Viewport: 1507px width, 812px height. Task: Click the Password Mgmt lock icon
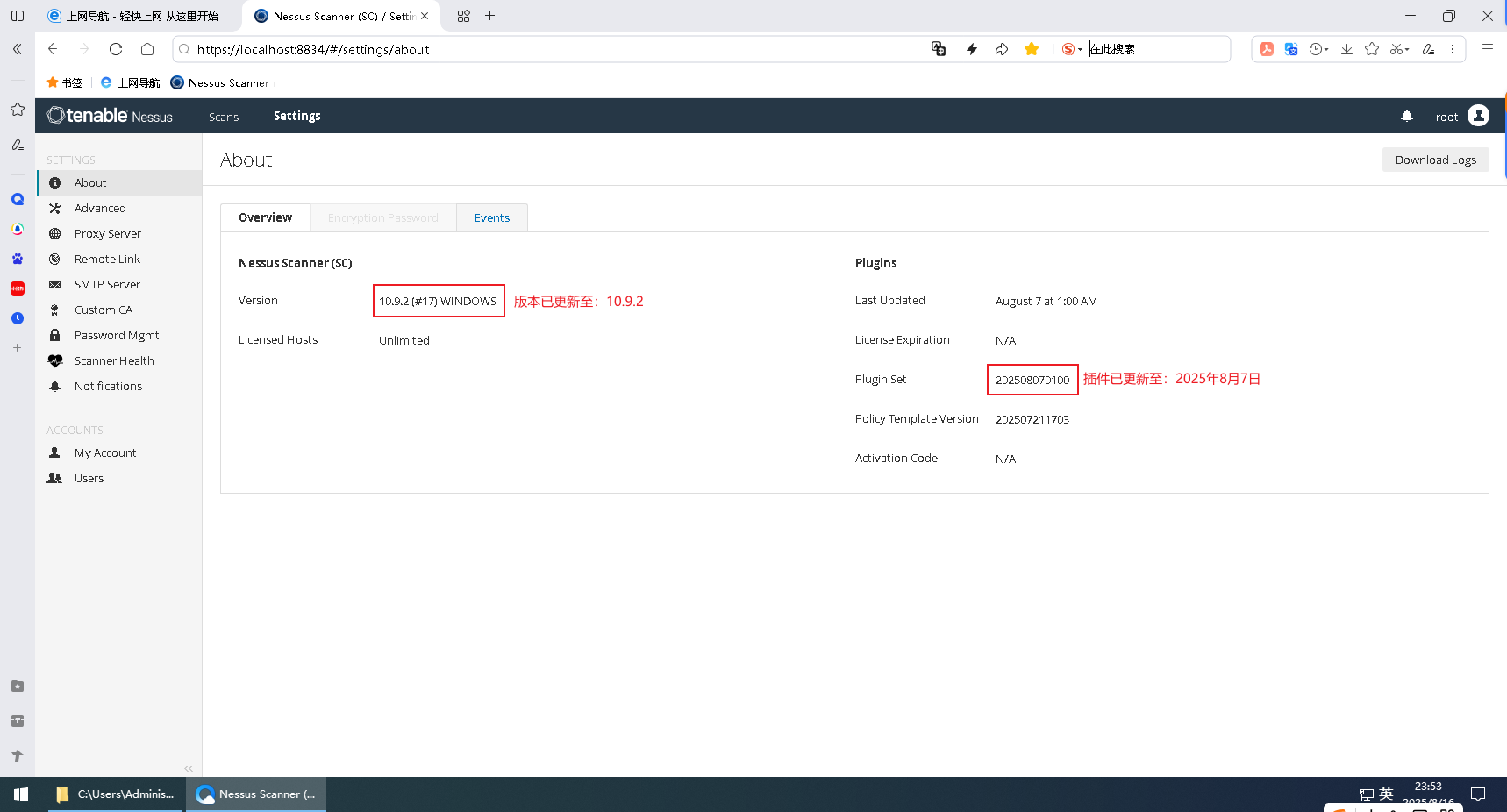pyautogui.click(x=54, y=336)
